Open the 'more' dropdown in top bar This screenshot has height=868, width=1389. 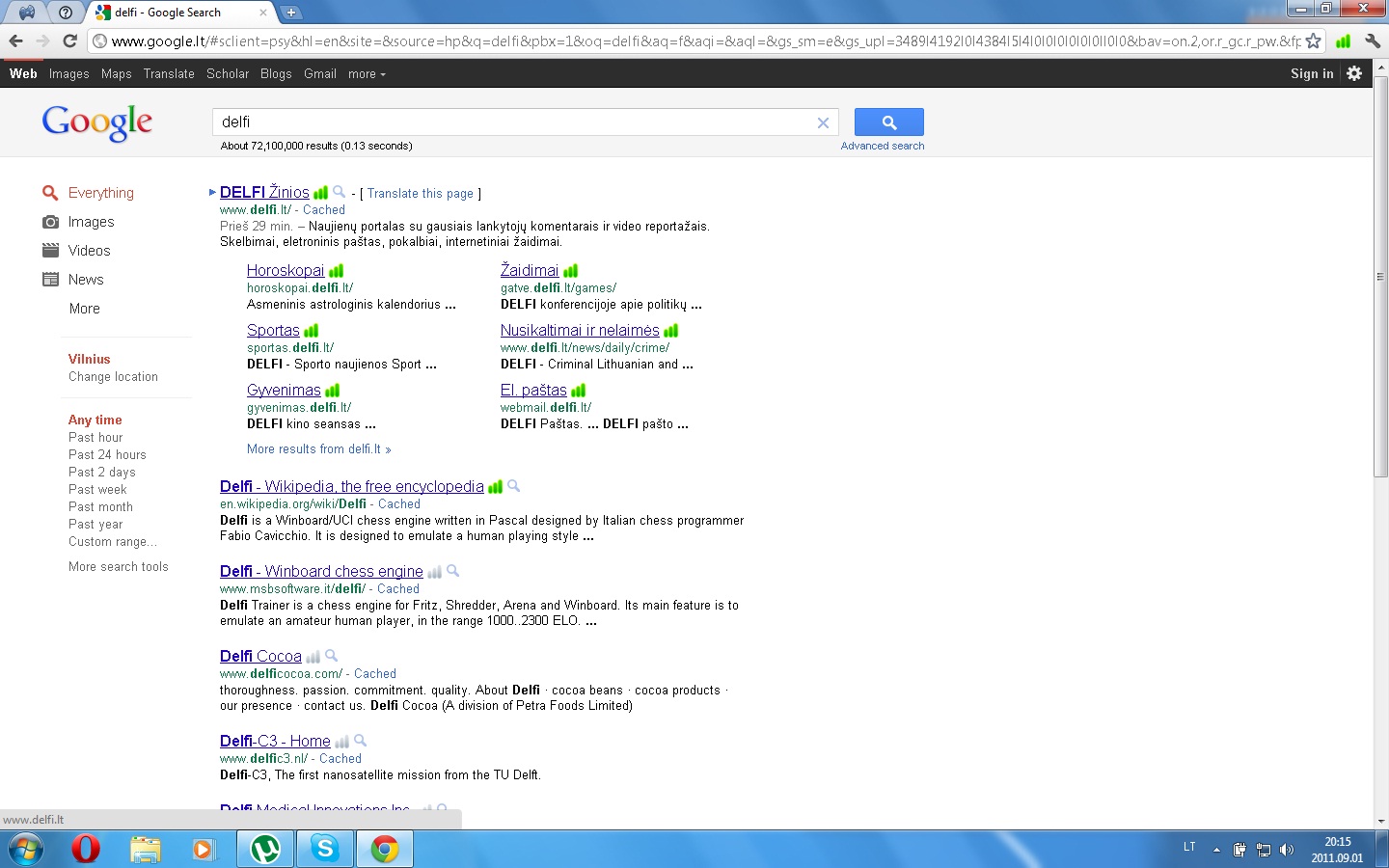click(367, 74)
